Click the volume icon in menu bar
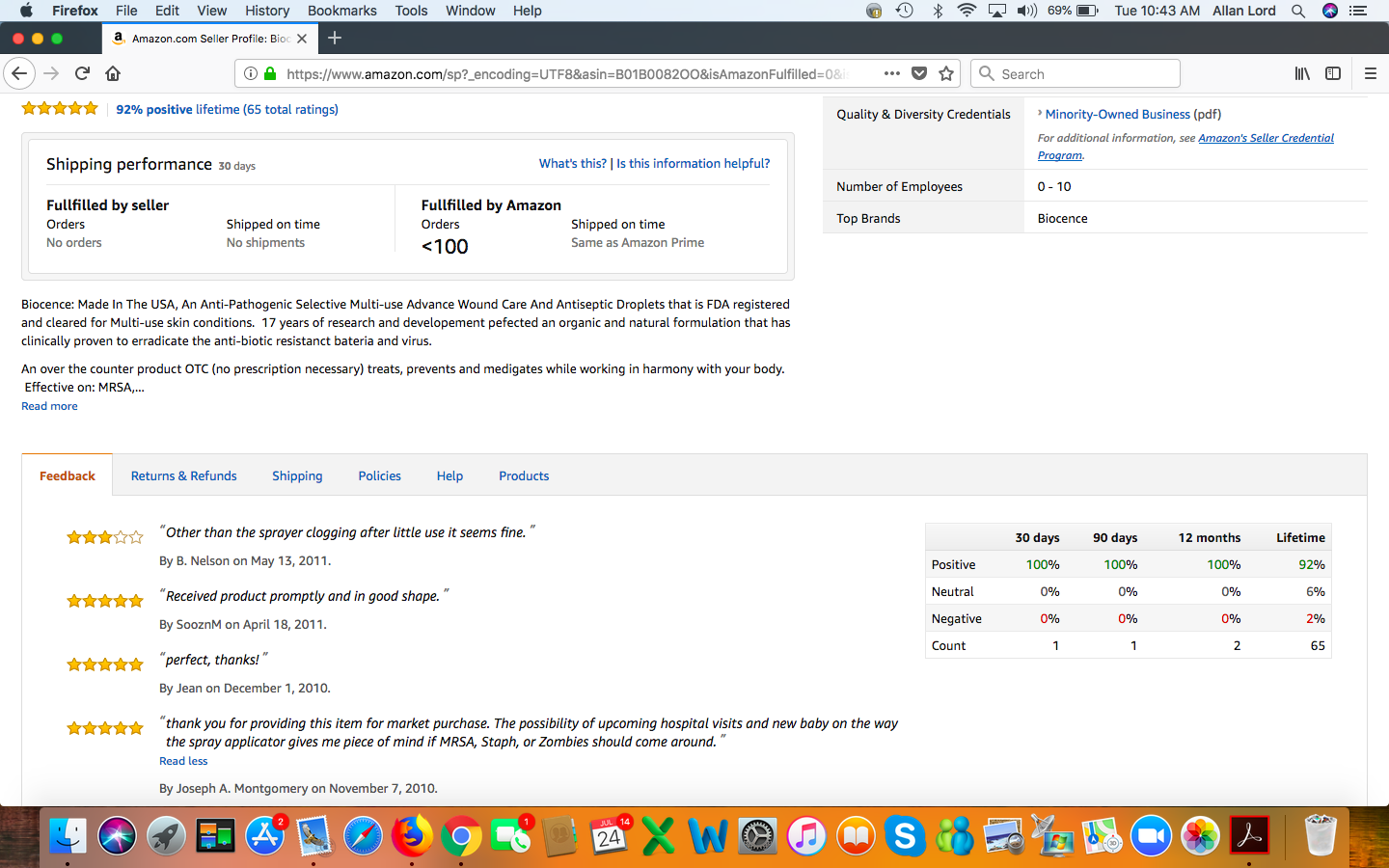Screen dimensions: 1389x868 [1027, 11]
